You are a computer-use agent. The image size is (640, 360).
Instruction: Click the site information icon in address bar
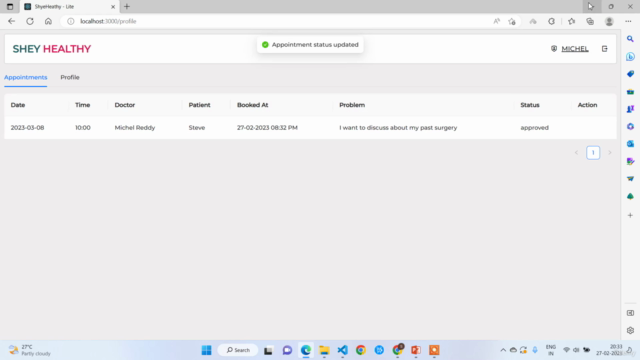point(71,21)
